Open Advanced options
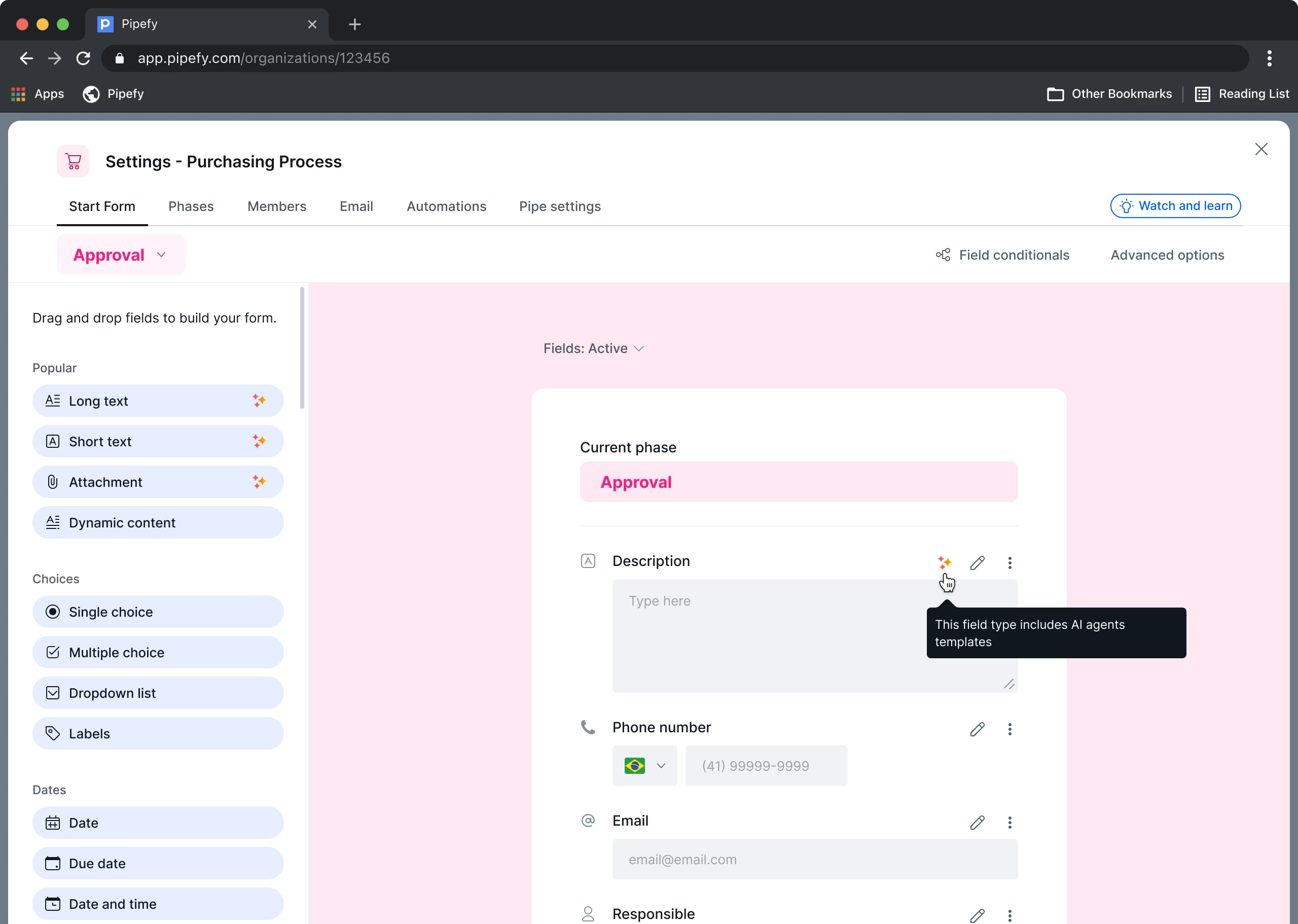 (x=1167, y=255)
